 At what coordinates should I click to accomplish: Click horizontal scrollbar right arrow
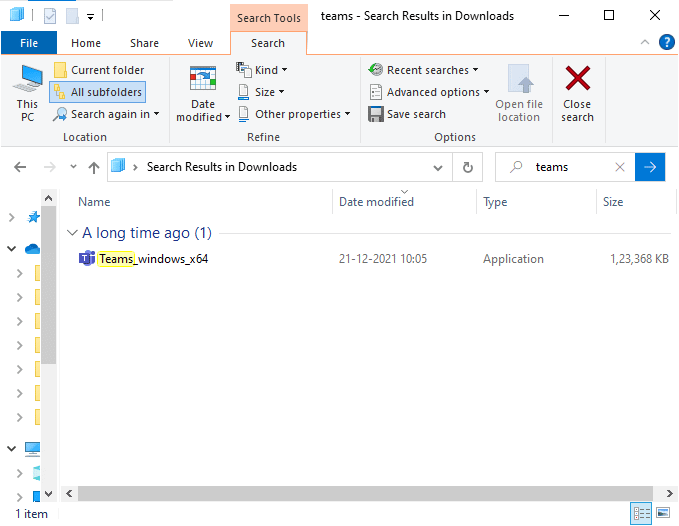pos(669,494)
